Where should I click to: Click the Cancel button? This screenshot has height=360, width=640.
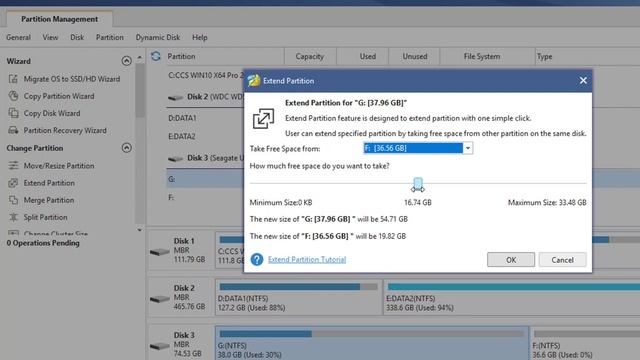[x=562, y=260]
